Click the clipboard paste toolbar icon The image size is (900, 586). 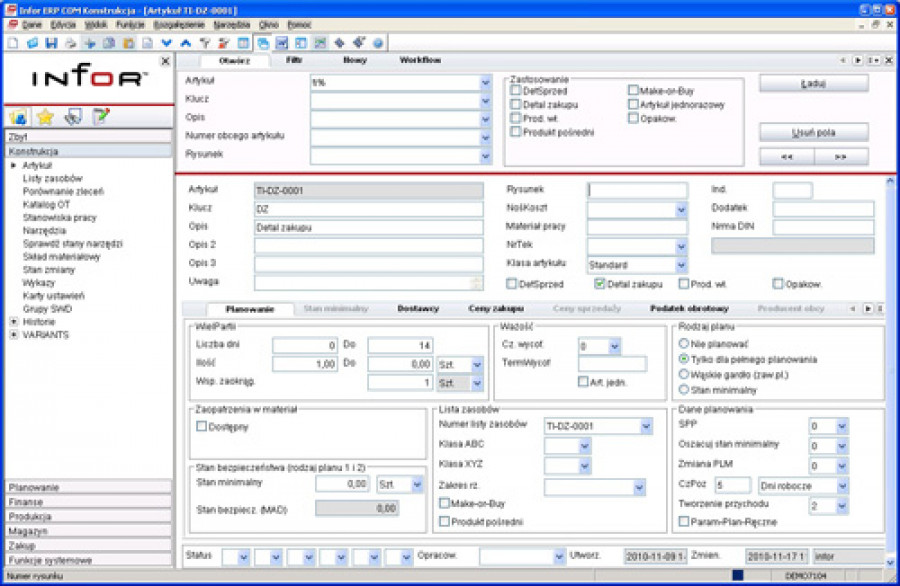(129, 43)
